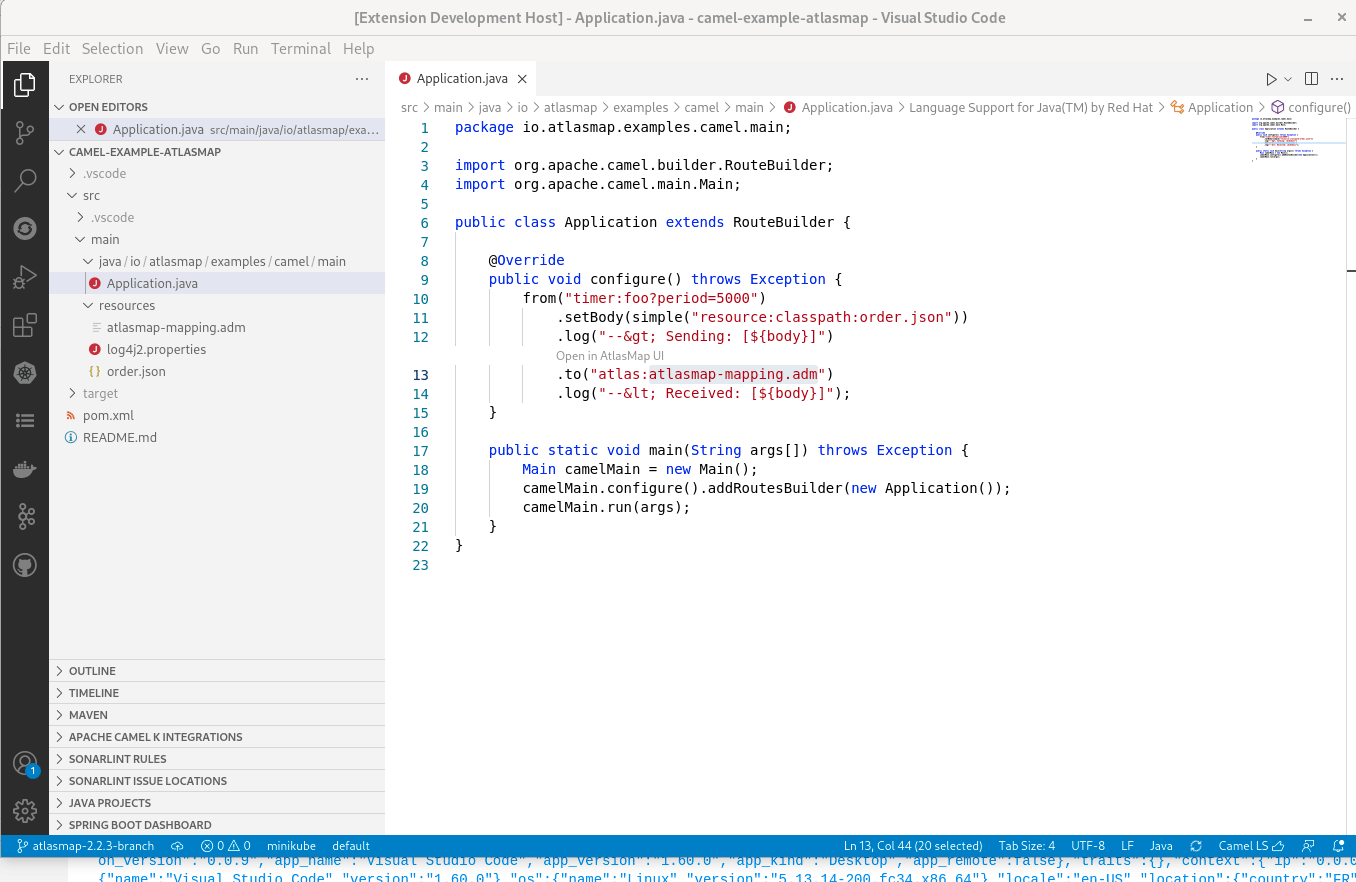
Task: Open the Source Control icon
Action: [25, 132]
